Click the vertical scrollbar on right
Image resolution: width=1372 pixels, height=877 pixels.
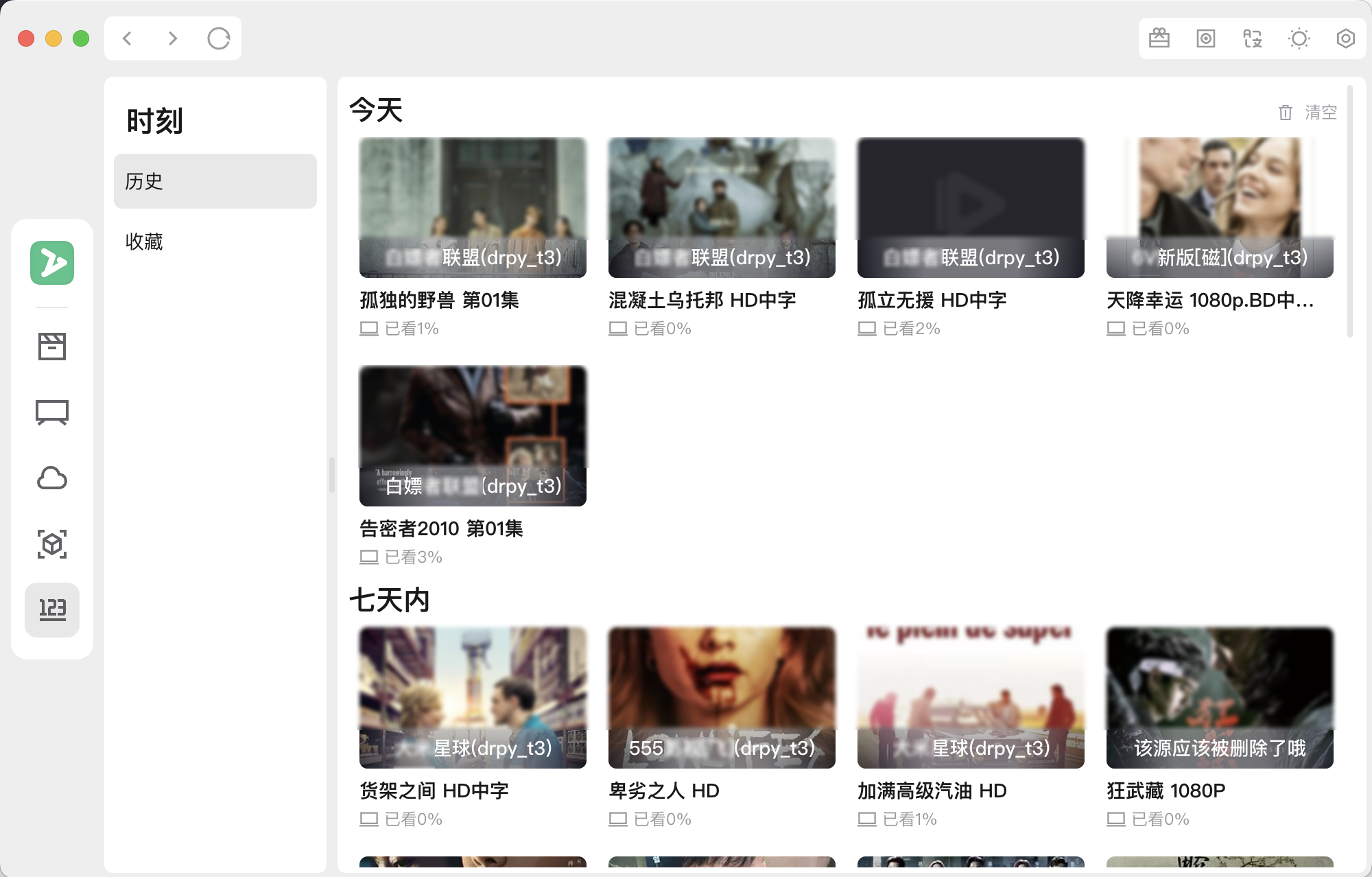[1349, 211]
